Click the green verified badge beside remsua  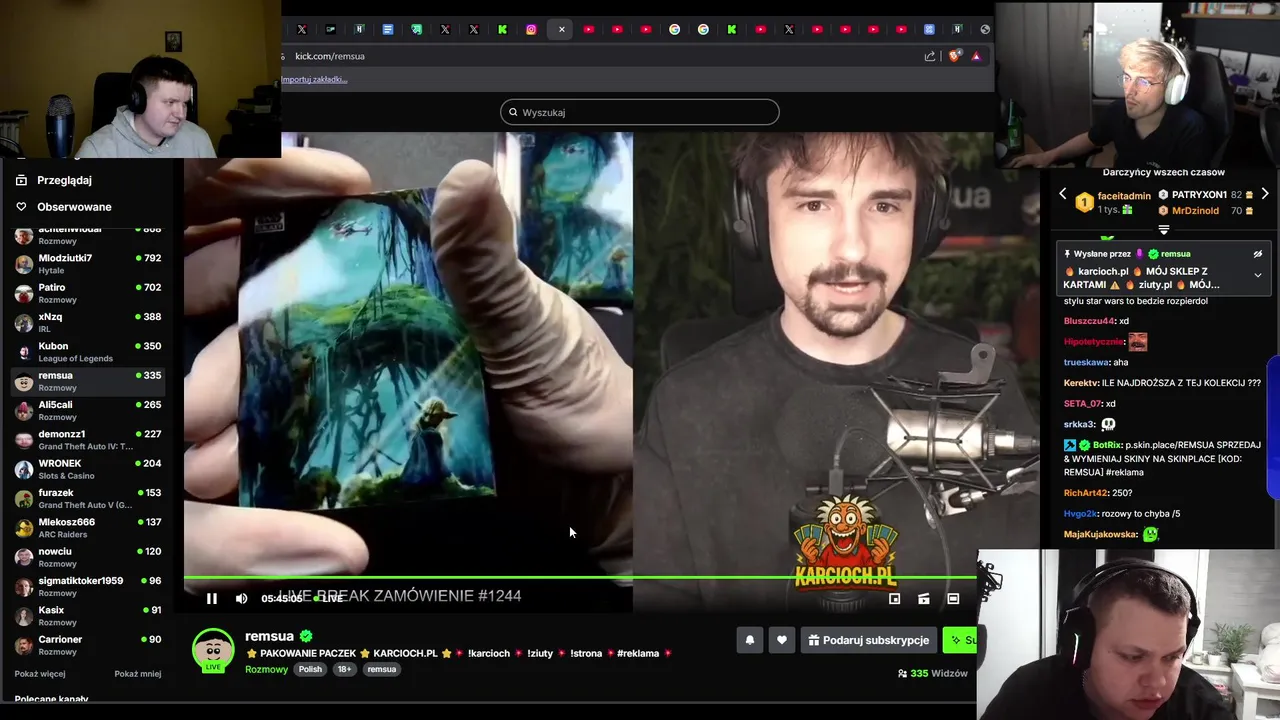tap(306, 636)
